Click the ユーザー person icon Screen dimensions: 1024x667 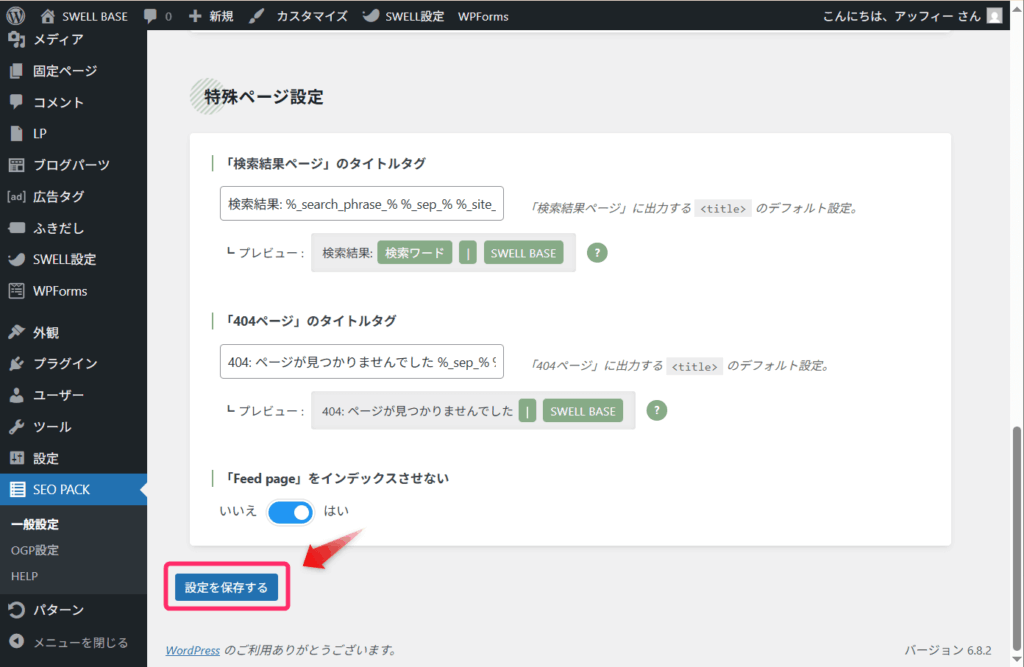pyautogui.click(x=16, y=395)
